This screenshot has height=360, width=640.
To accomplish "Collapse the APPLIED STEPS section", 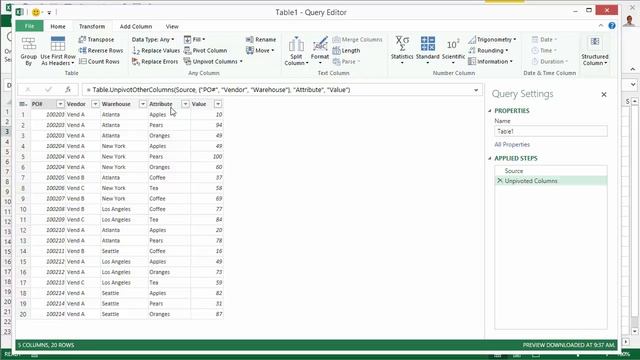I will pos(490,158).
